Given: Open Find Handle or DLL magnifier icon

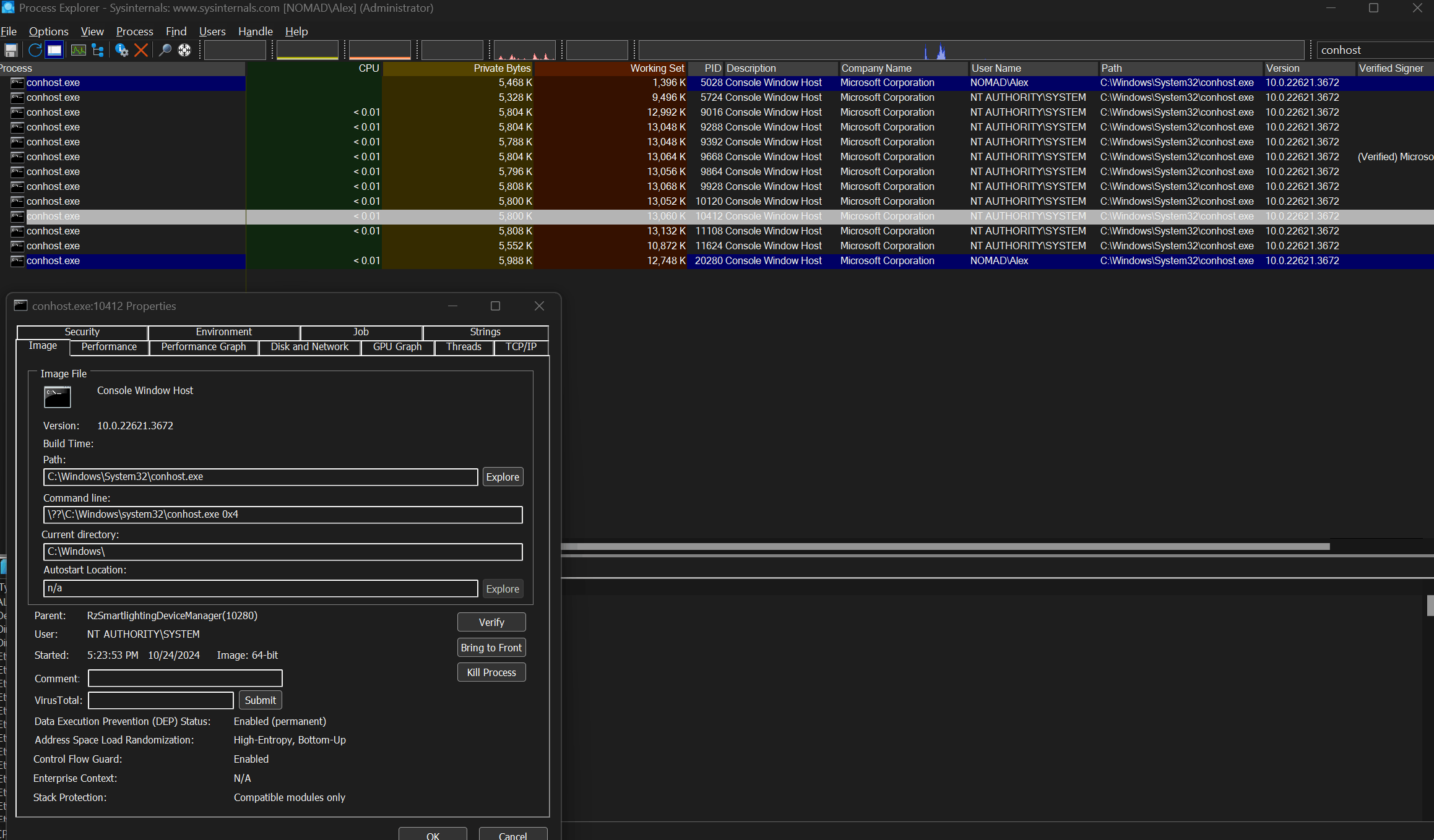Looking at the screenshot, I should point(165,50).
